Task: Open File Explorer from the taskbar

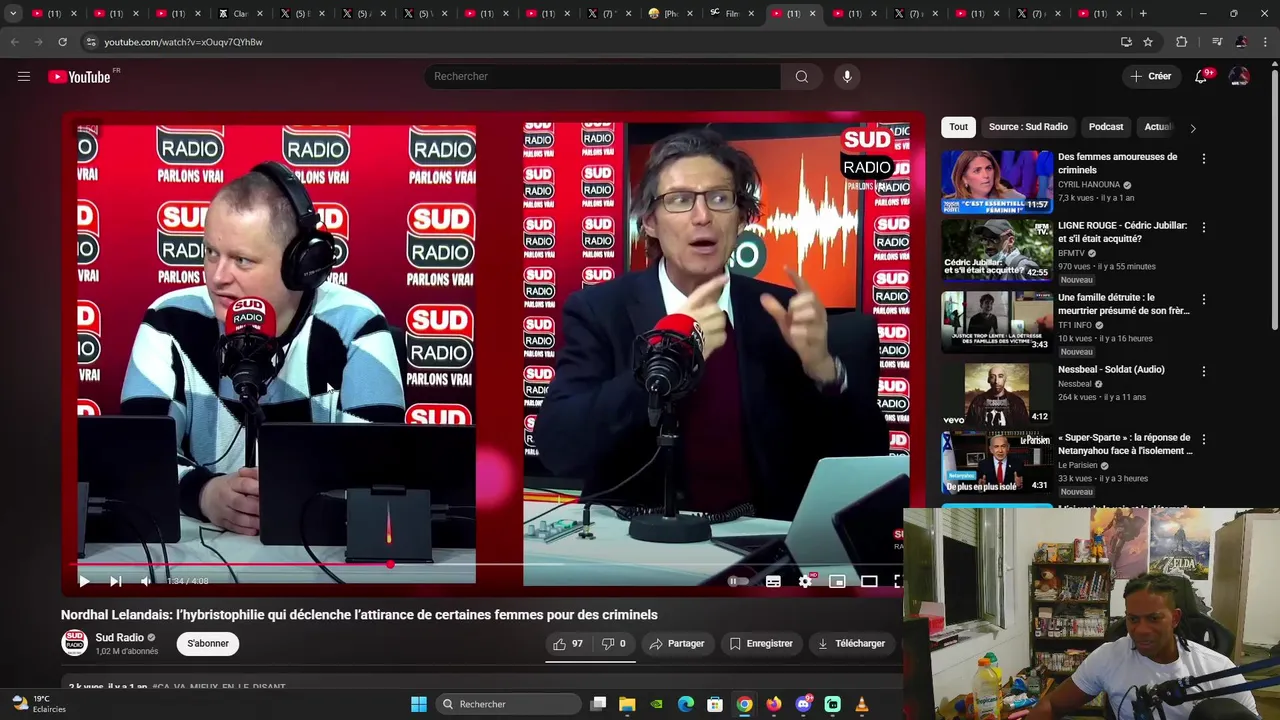Action: pos(627,704)
